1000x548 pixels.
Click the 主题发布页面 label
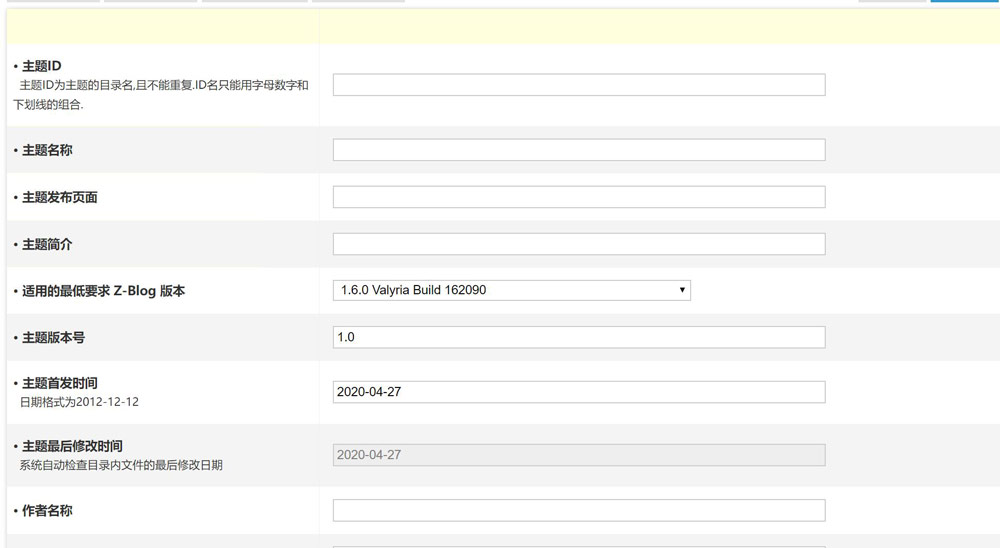pos(59,197)
